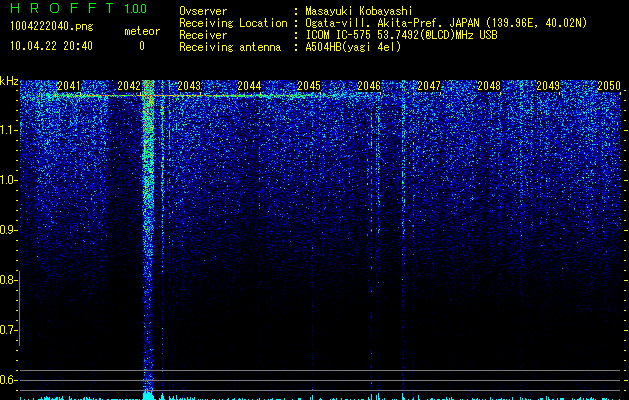Select the version number 1.0.0
The height and width of the screenshot is (400, 629).
pos(136,9)
